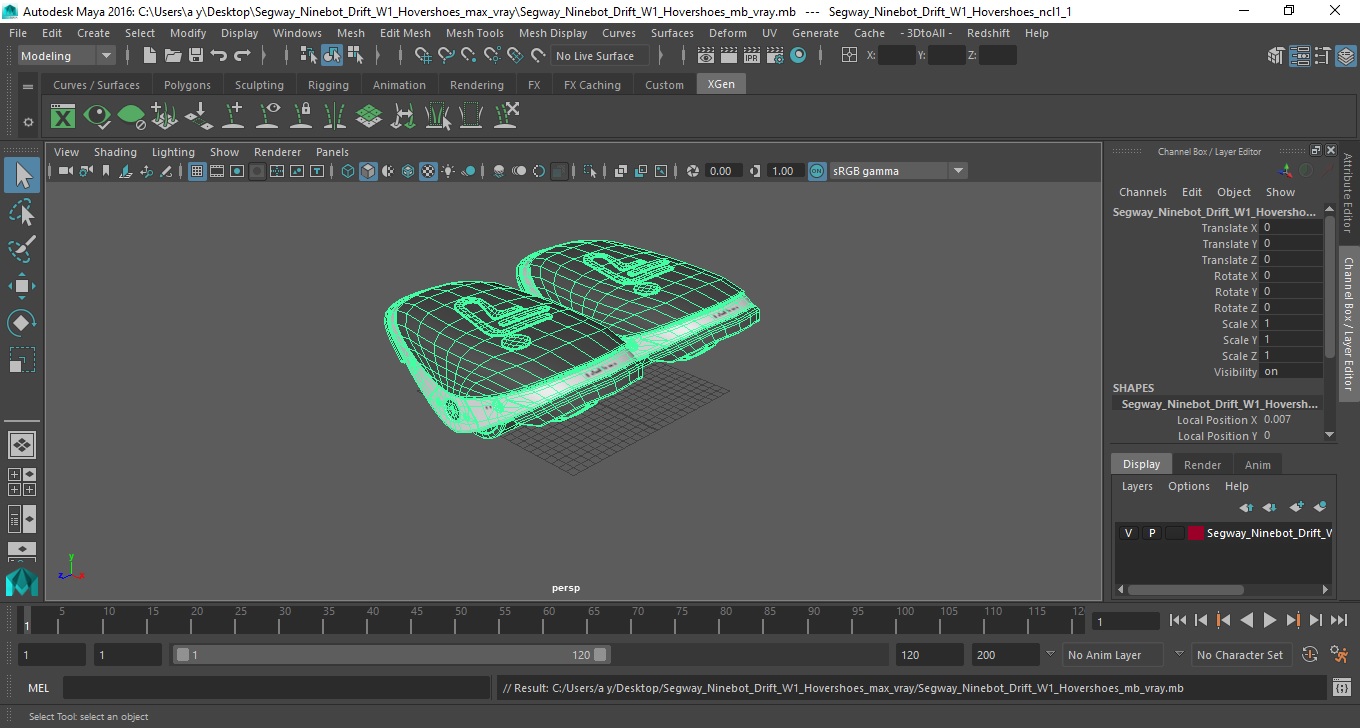Screen dimensions: 1360x728
Task: Open the Render View window icon
Action: tap(706, 56)
